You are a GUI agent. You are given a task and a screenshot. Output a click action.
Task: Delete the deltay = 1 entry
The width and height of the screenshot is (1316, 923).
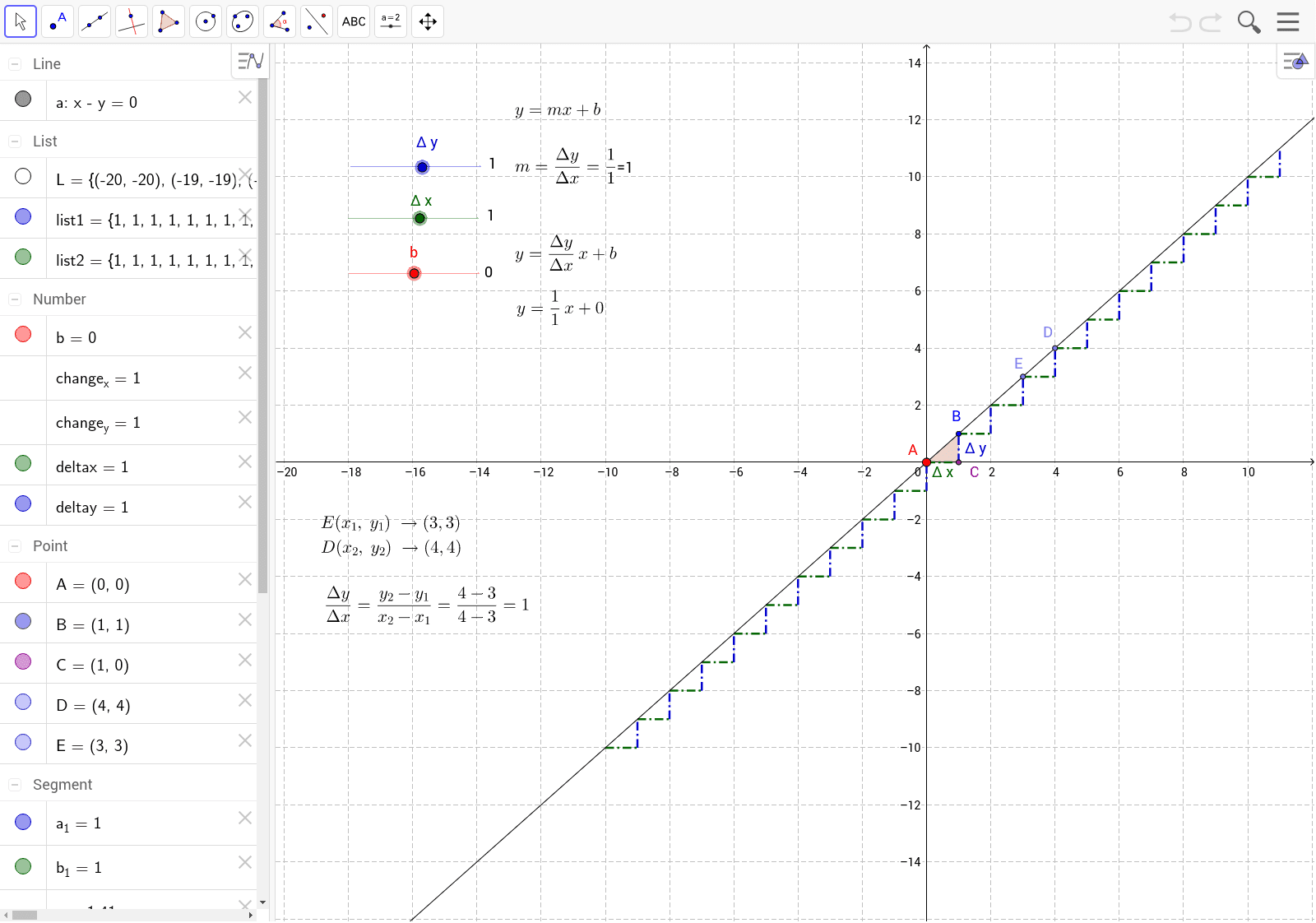245,502
